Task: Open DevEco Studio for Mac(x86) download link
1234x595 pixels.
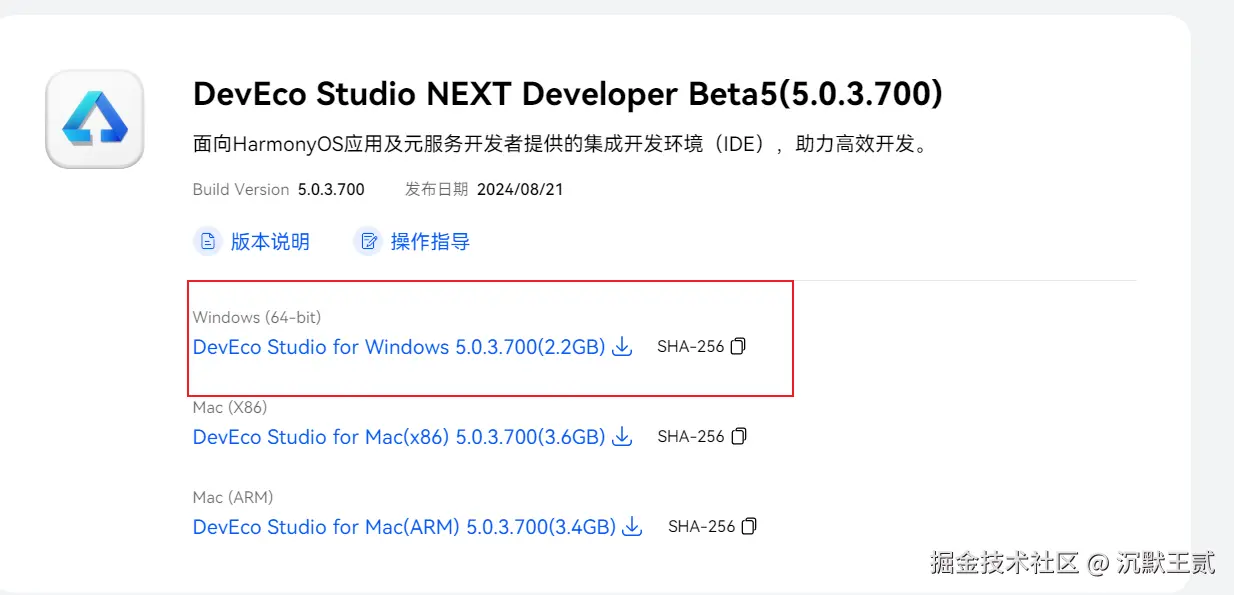Action: pyautogui.click(x=399, y=437)
